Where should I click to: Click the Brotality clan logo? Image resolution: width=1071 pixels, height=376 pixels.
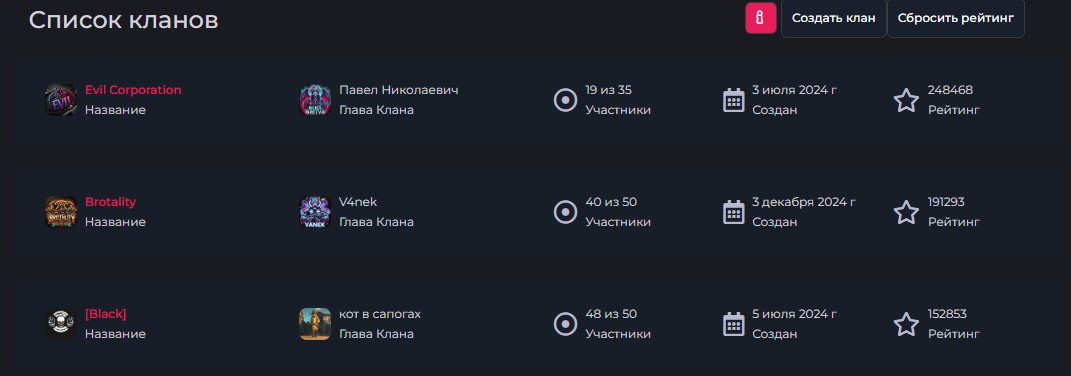tap(61, 212)
